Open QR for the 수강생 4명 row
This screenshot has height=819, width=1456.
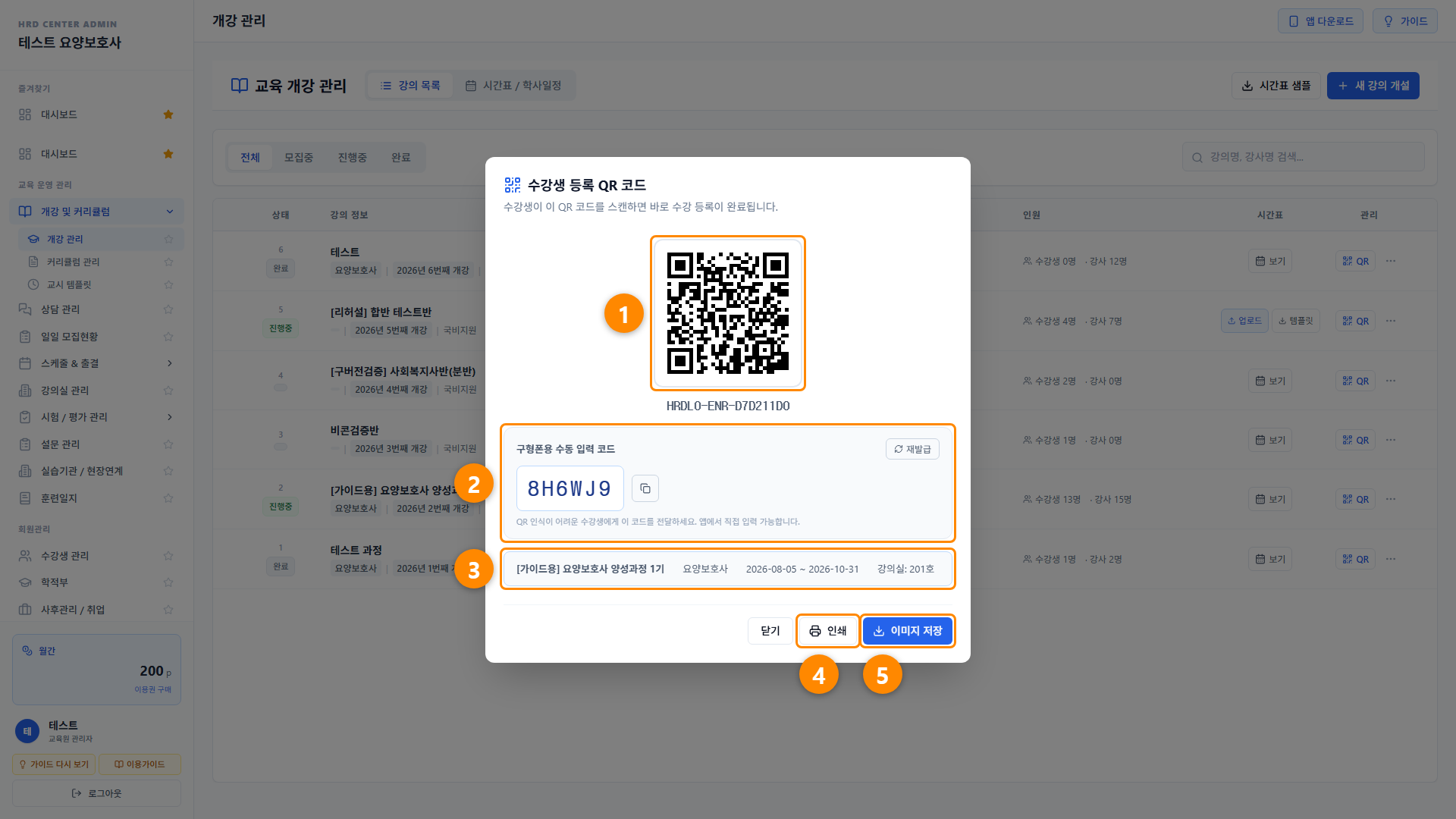tap(1355, 321)
